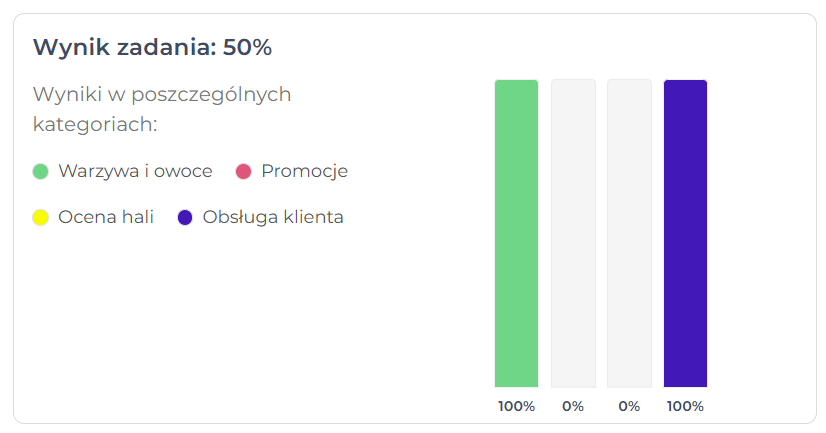826x433 pixels.
Task: Click the yellow Ocena hali legend dot
Action: point(40,217)
